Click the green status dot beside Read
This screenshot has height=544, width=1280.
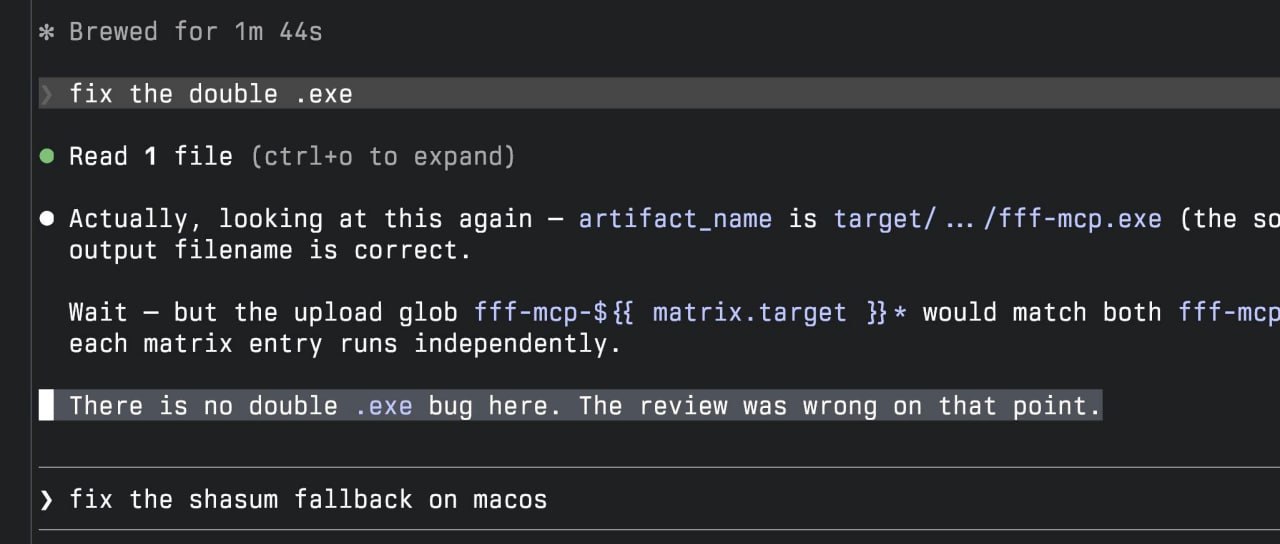[x=46, y=156]
